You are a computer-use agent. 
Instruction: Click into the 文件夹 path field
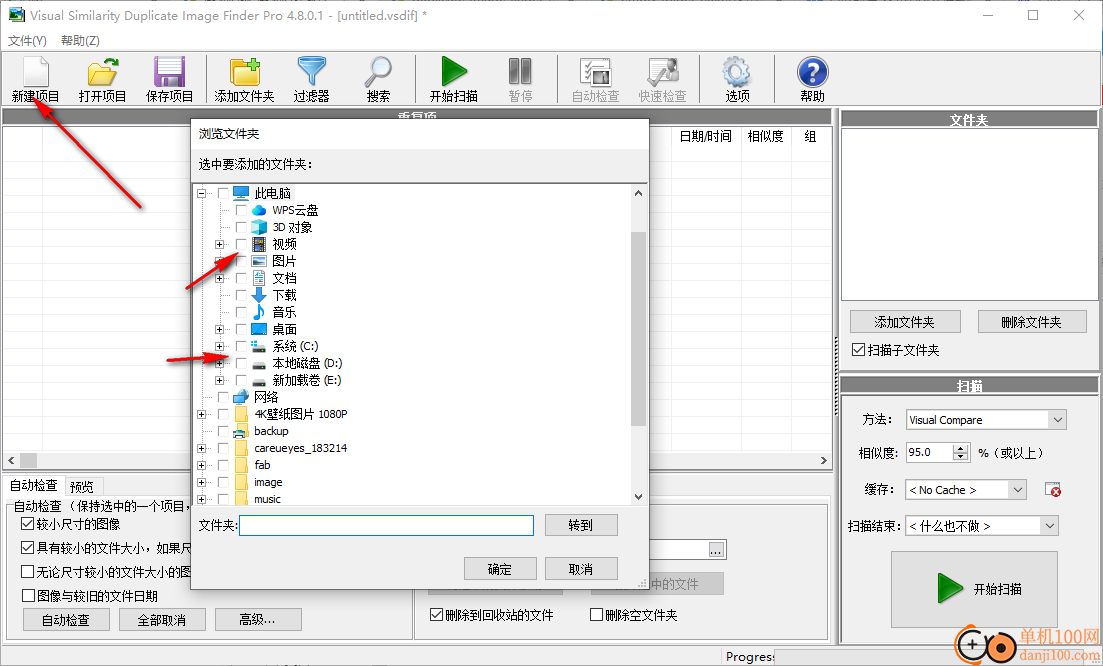386,525
